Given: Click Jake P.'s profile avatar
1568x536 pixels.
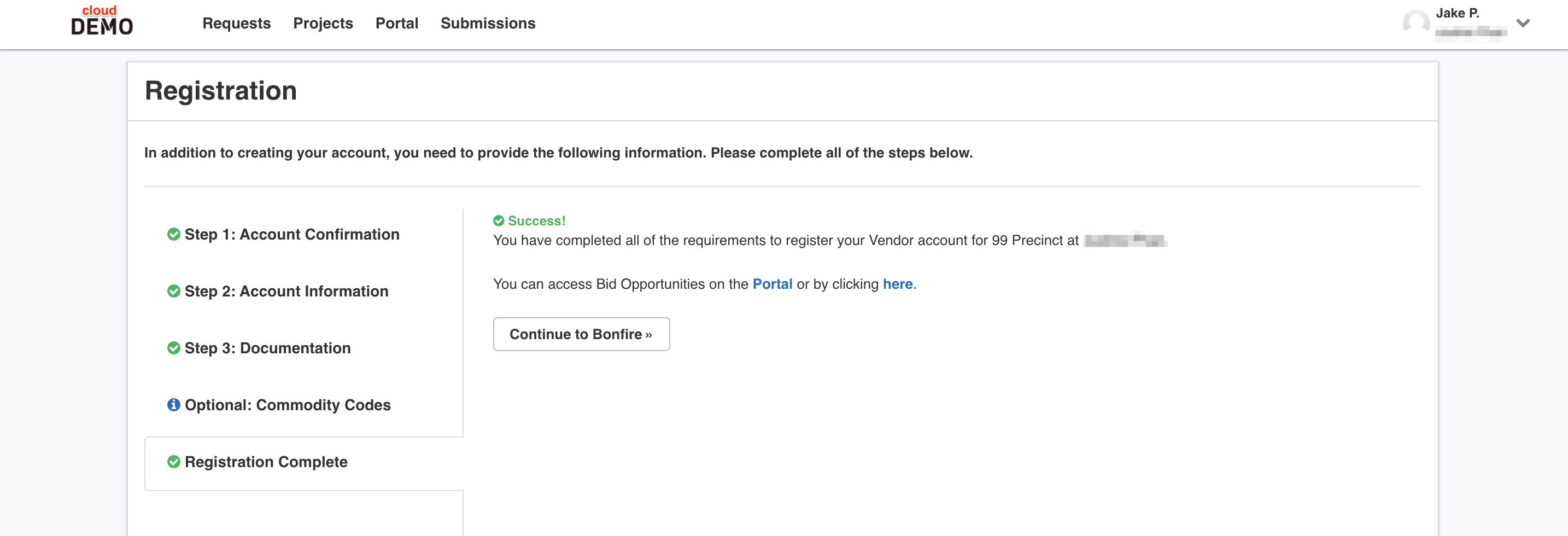Looking at the screenshot, I should coord(1416,23).
